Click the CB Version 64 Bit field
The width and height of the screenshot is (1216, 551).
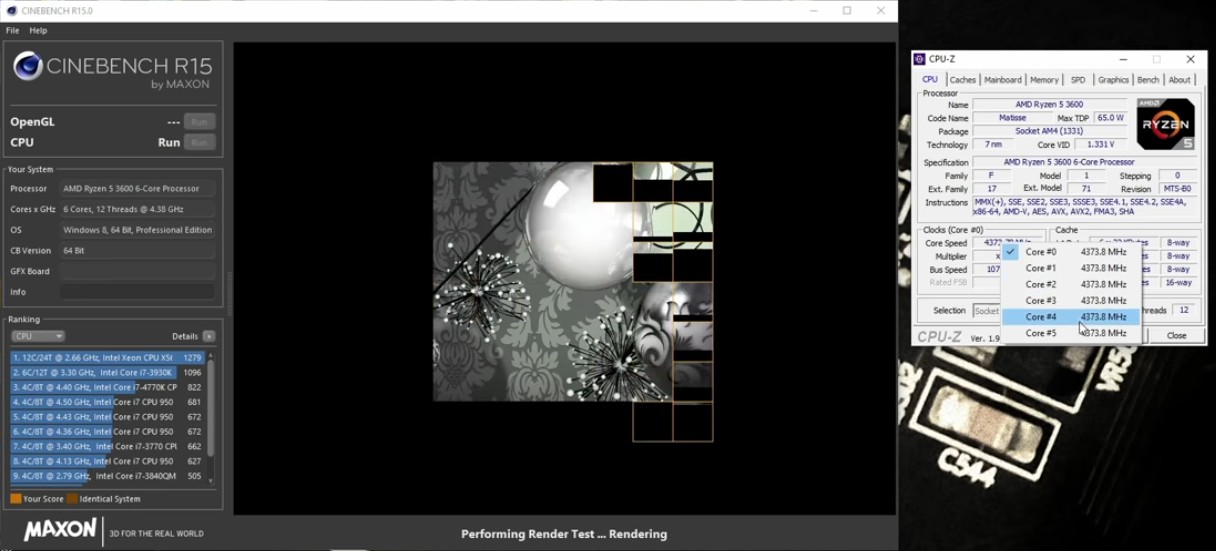click(x=137, y=251)
